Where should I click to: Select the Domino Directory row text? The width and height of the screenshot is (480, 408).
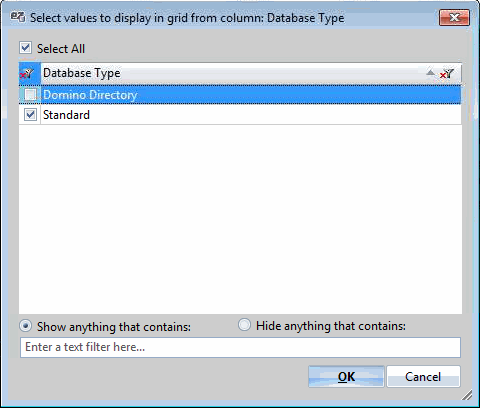90,95
